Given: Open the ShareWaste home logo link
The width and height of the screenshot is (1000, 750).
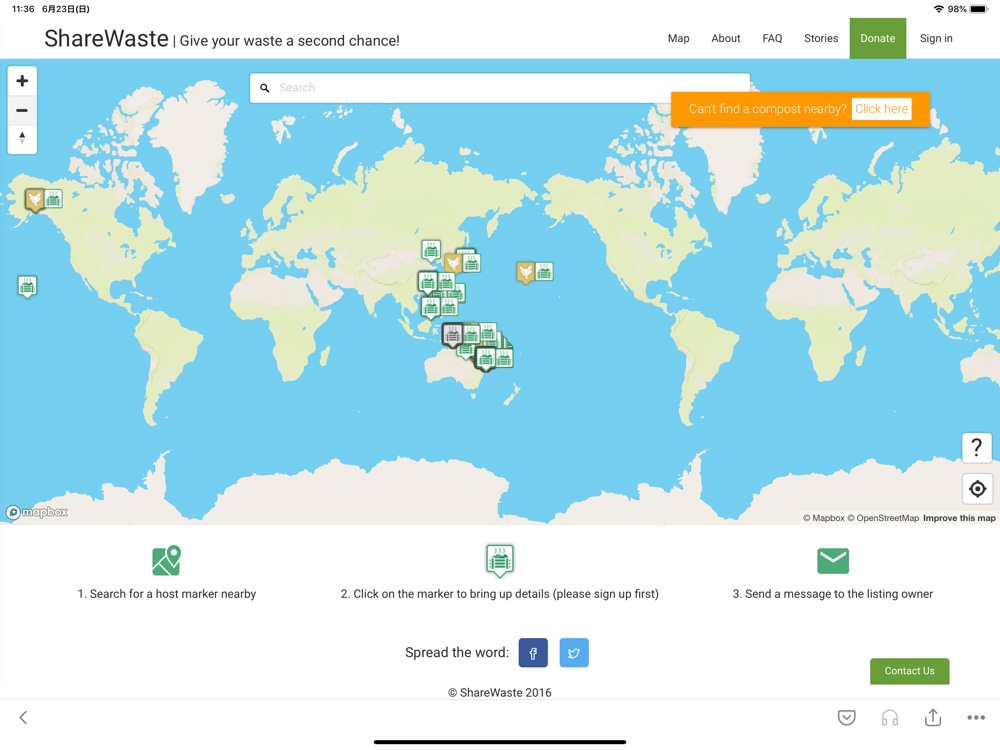Looking at the screenshot, I should (x=107, y=39).
